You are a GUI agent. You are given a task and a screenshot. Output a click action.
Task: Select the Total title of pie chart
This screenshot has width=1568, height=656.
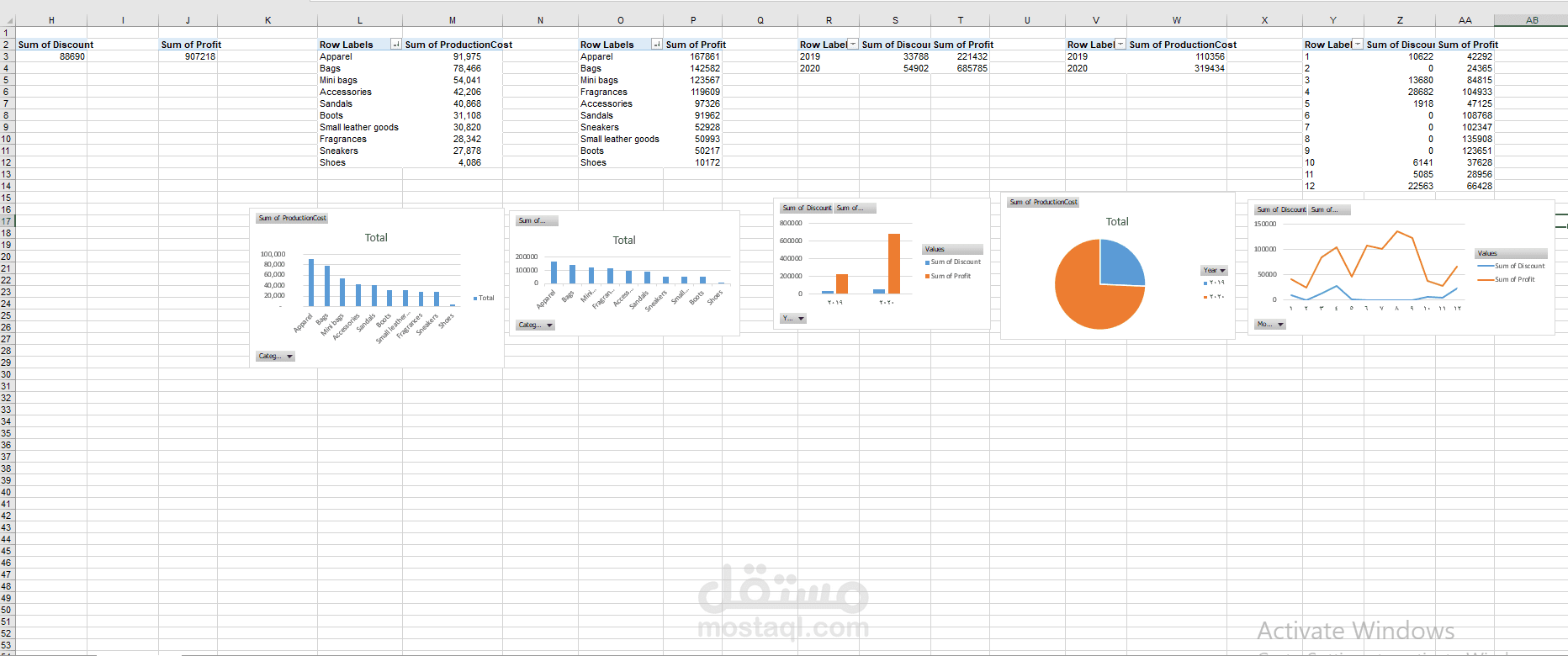click(1117, 222)
